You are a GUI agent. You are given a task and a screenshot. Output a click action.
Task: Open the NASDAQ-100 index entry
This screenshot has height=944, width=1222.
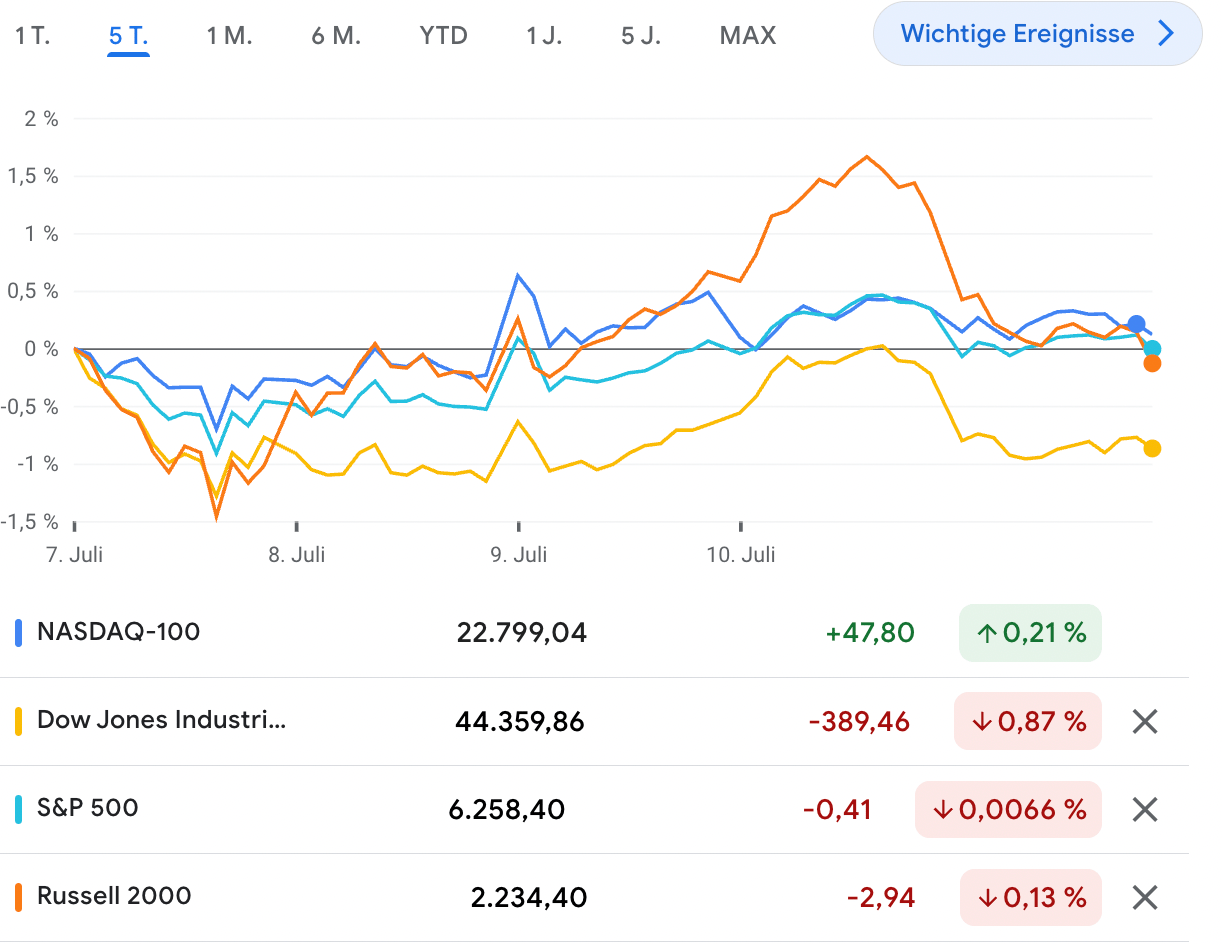click(x=118, y=632)
